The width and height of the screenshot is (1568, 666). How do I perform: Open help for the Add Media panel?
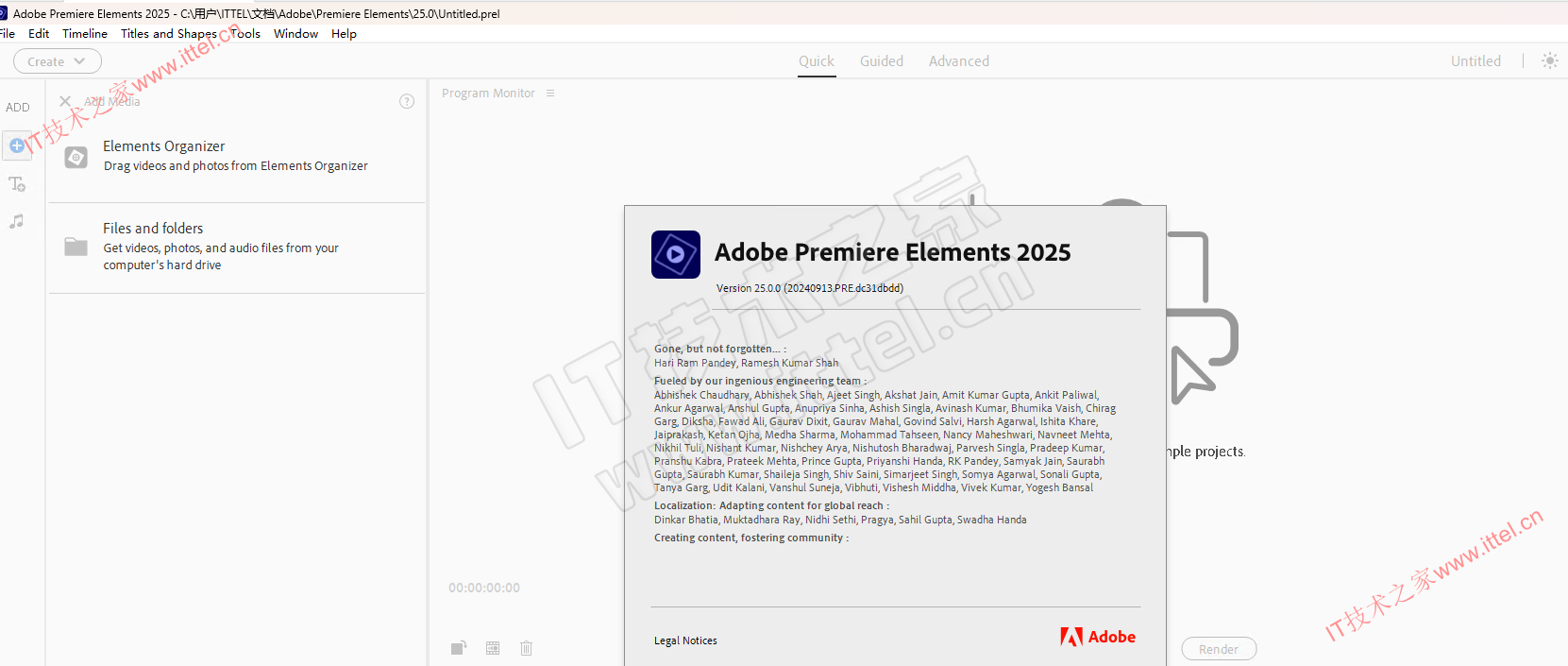(407, 101)
